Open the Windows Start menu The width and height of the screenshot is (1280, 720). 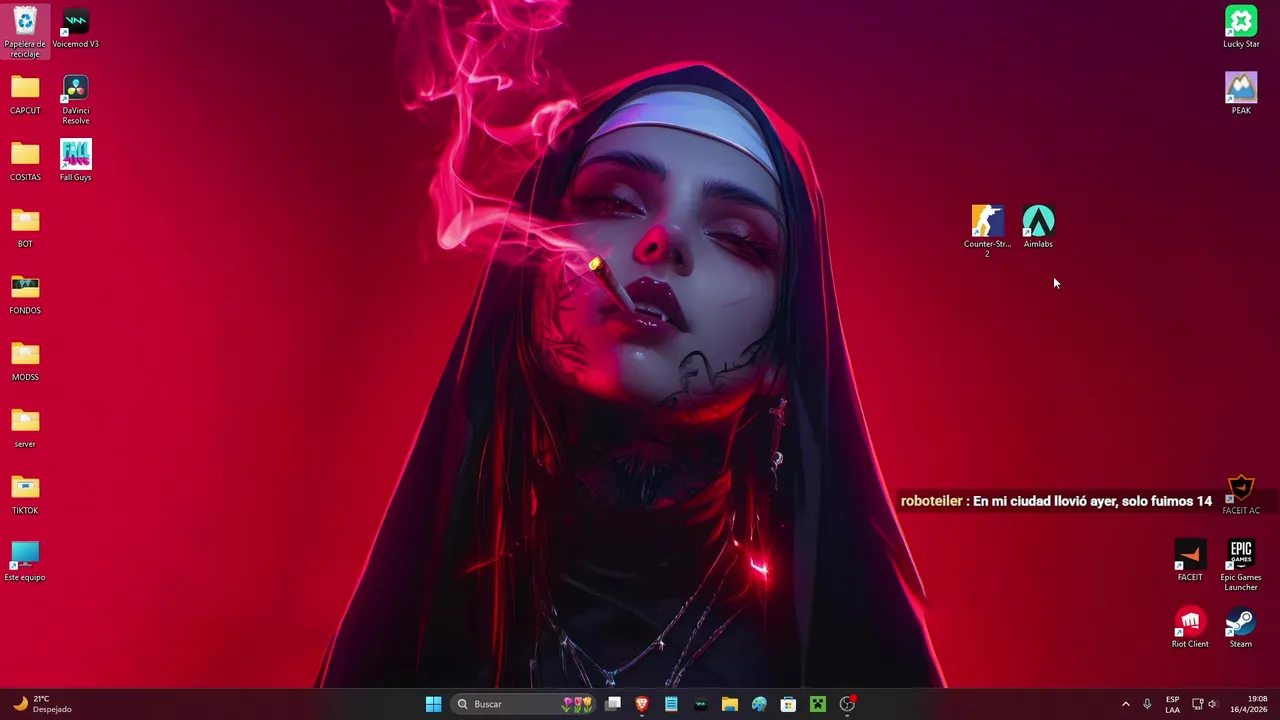click(x=433, y=704)
